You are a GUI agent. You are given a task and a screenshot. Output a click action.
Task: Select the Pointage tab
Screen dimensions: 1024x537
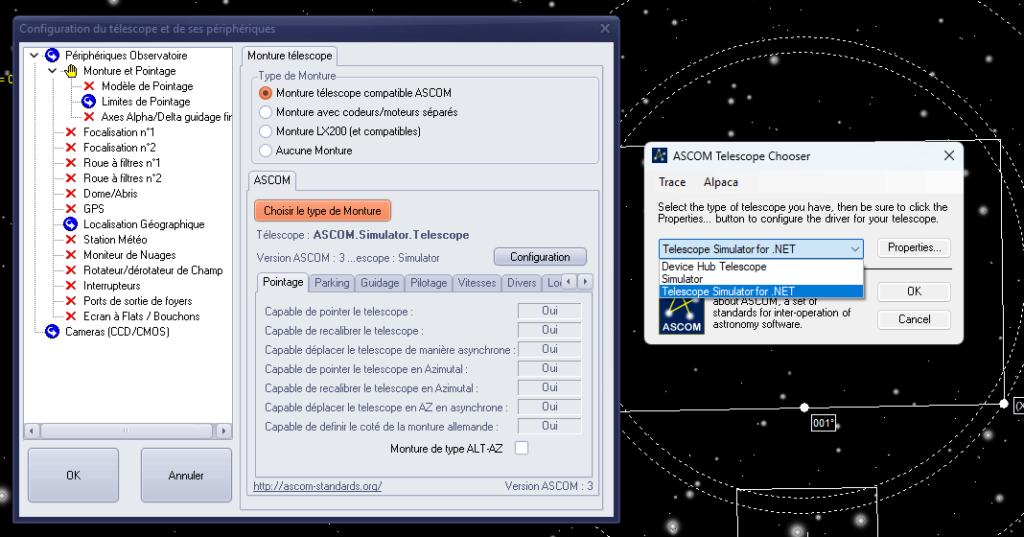[x=283, y=282]
